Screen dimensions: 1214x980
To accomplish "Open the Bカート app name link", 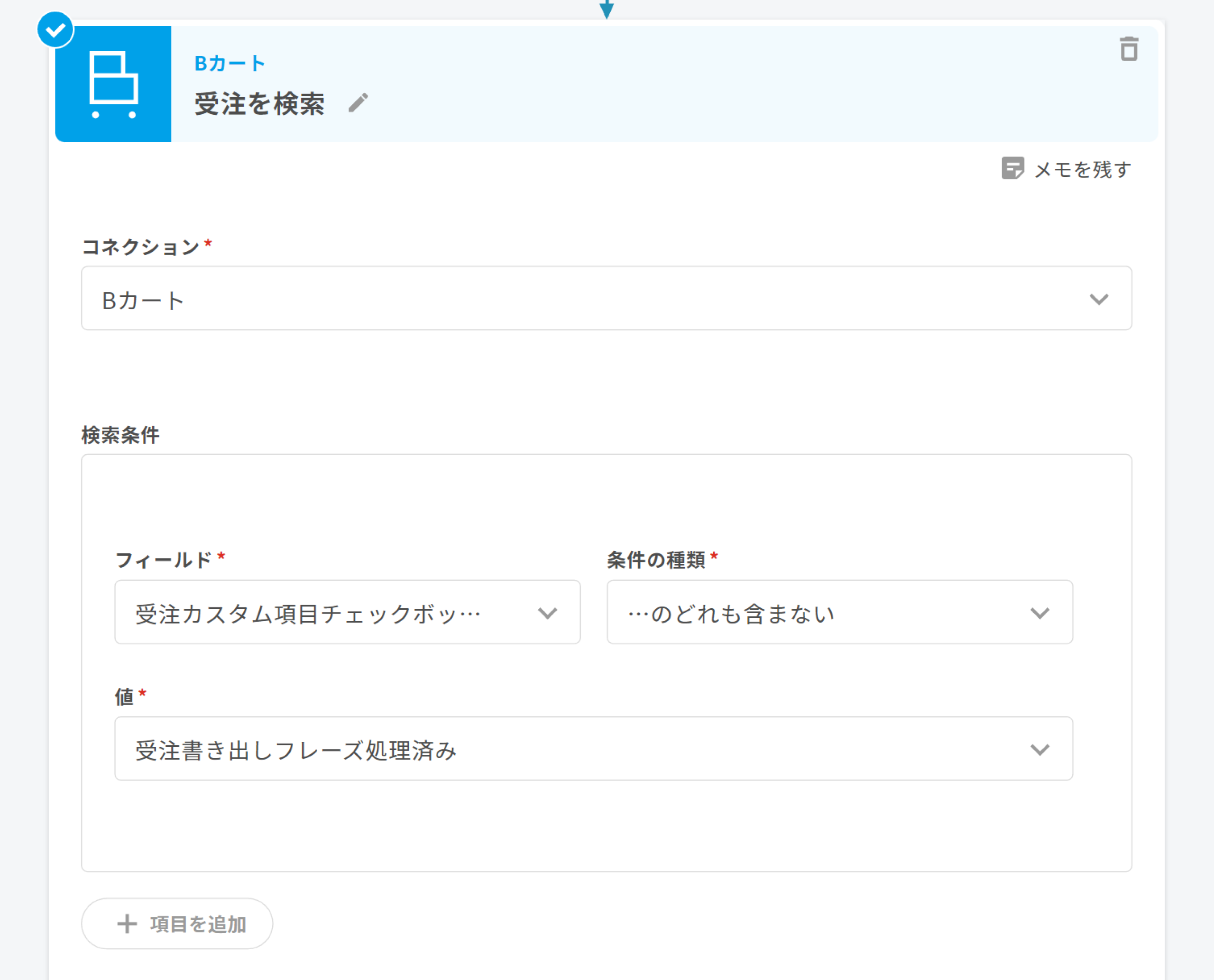I will (230, 63).
